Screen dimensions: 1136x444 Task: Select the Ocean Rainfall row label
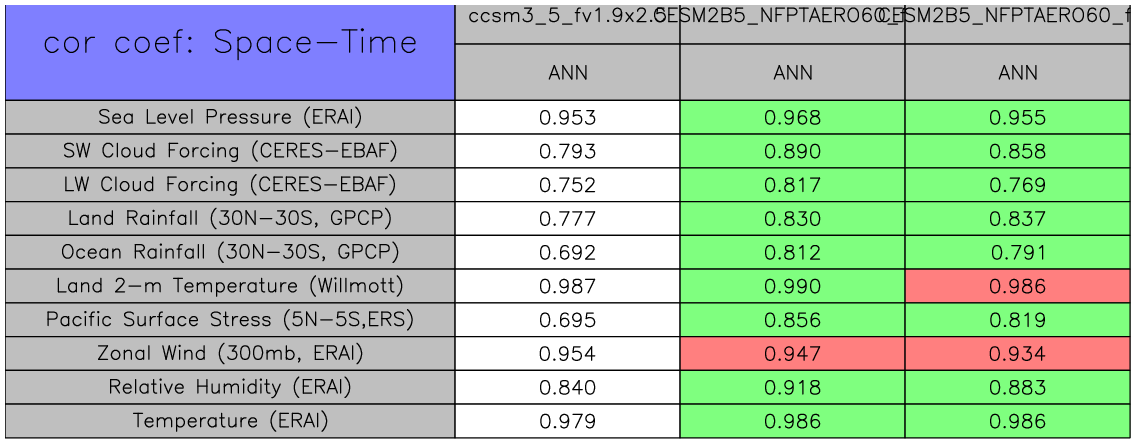(230, 252)
